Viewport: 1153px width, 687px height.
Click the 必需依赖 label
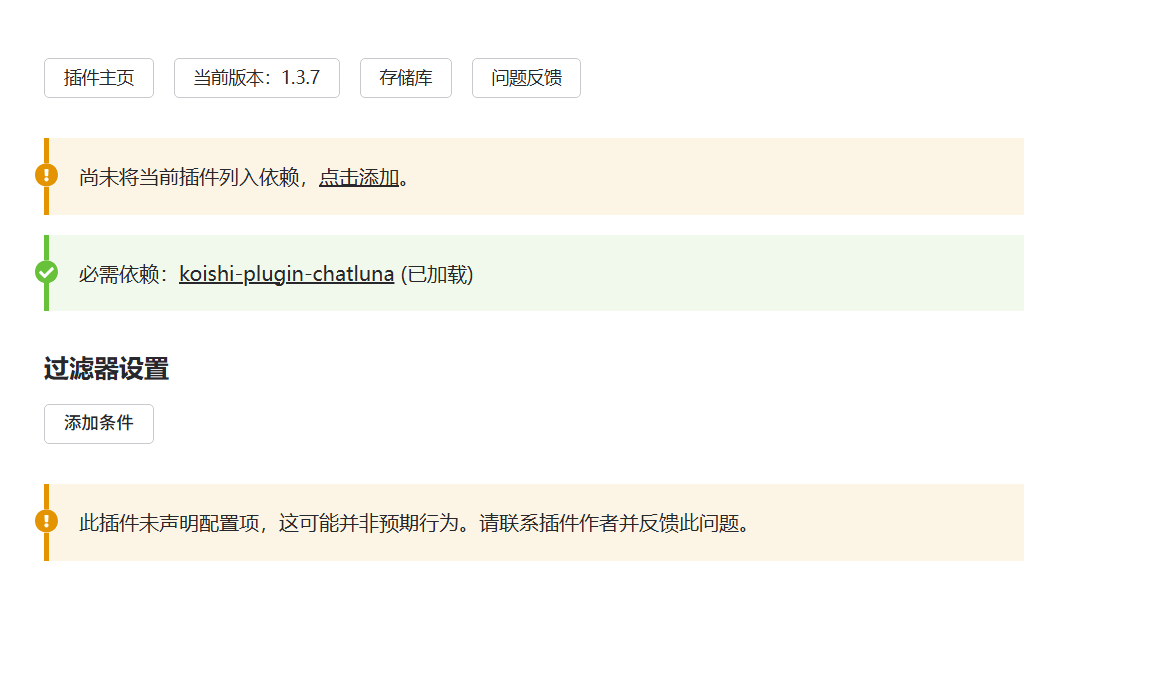coord(120,274)
